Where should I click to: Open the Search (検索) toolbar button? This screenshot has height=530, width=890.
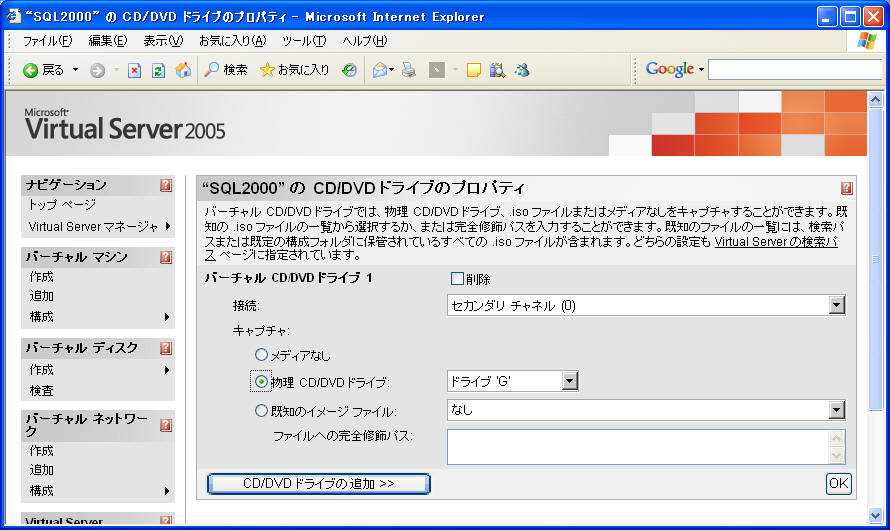[x=226, y=70]
